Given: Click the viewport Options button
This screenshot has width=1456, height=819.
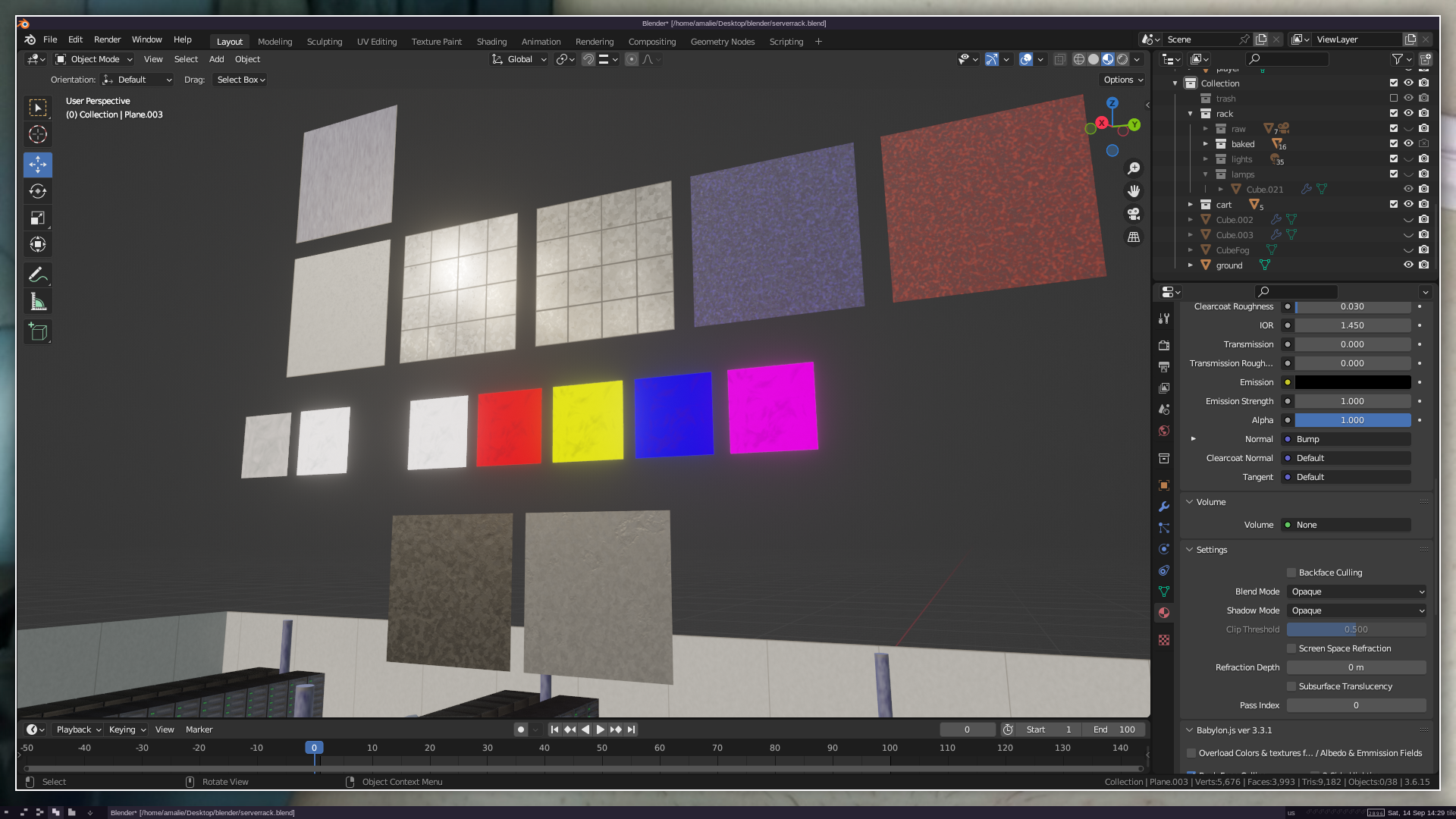Looking at the screenshot, I should pyautogui.click(x=1122, y=80).
